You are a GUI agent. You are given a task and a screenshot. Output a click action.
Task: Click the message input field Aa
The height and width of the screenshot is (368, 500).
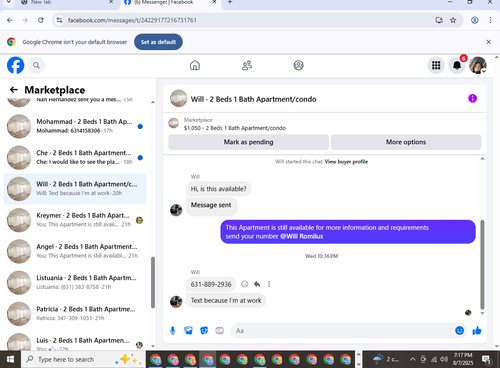[342, 331]
